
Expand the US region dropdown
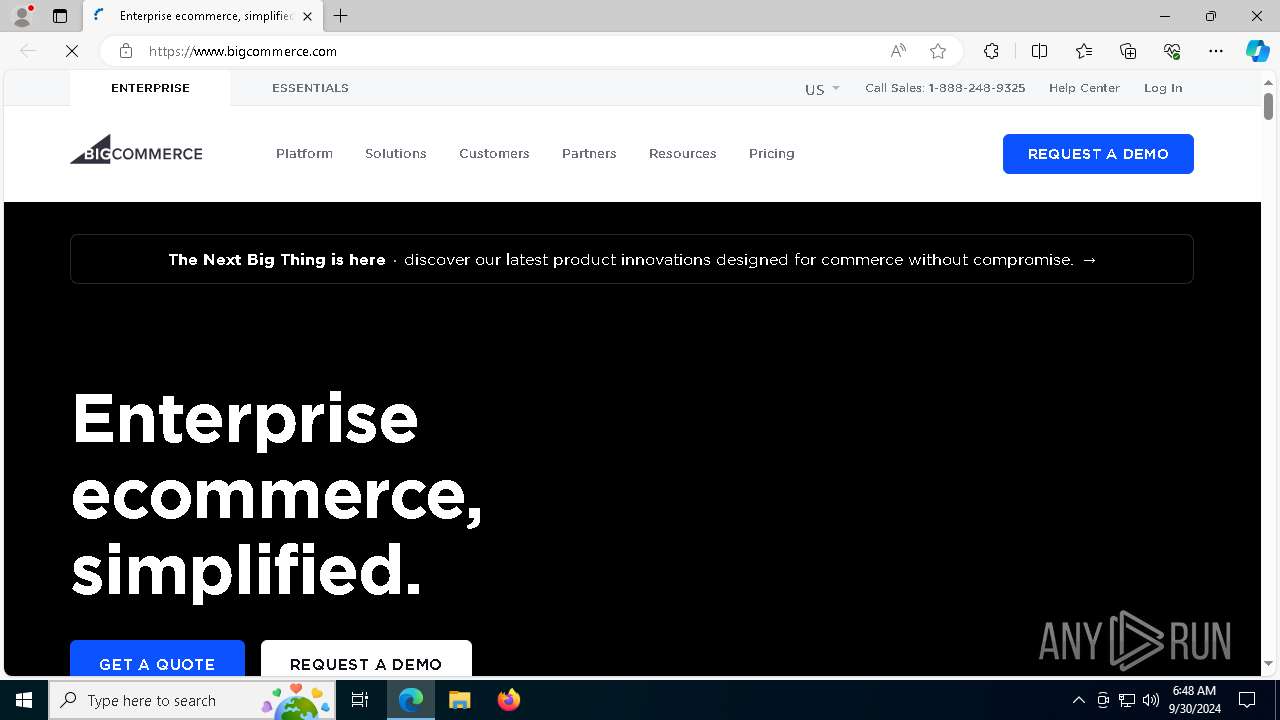click(822, 89)
